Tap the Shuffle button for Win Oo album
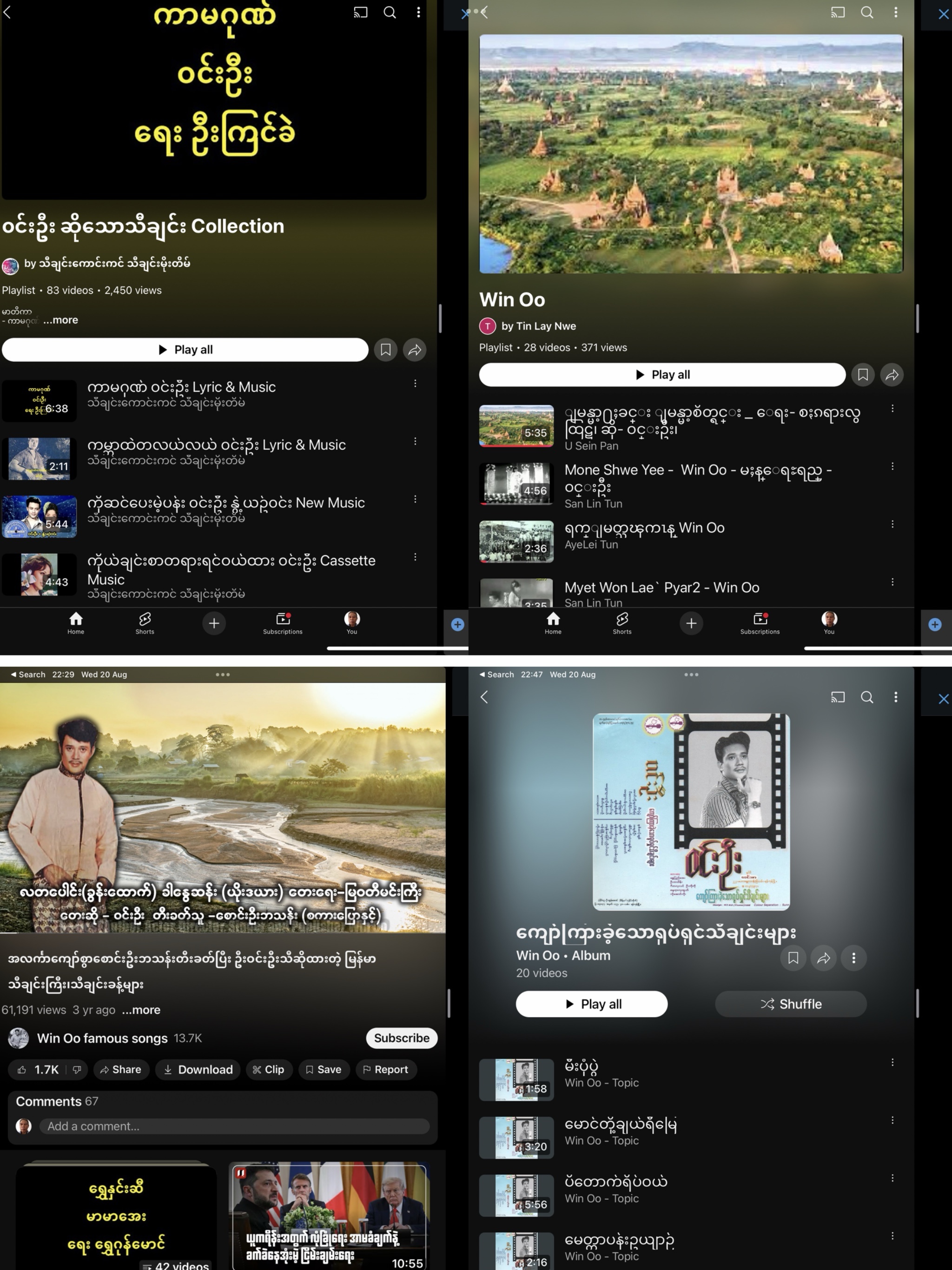Screen dimensions: 952x1270 pyautogui.click(x=790, y=1004)
